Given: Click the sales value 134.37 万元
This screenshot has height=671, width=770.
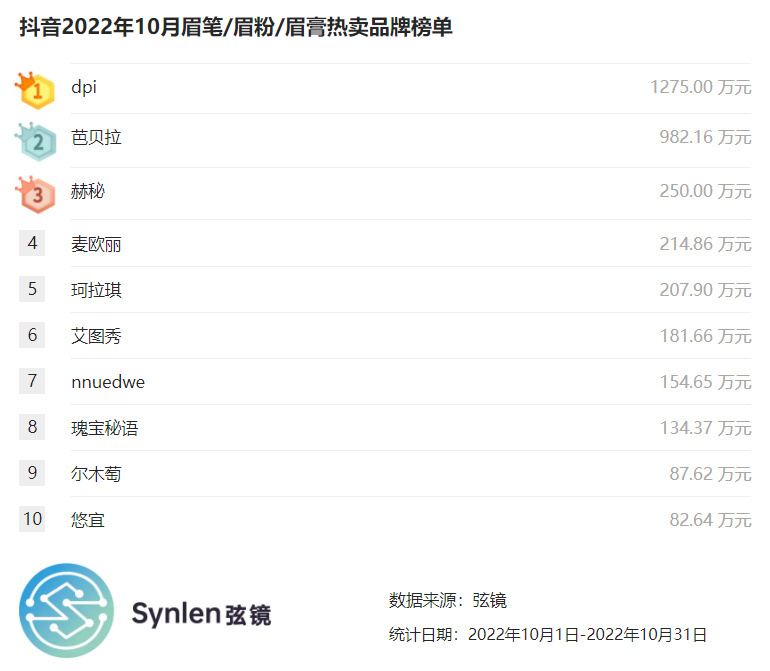Looking at the screenshot, I should (x=706, y=428).
